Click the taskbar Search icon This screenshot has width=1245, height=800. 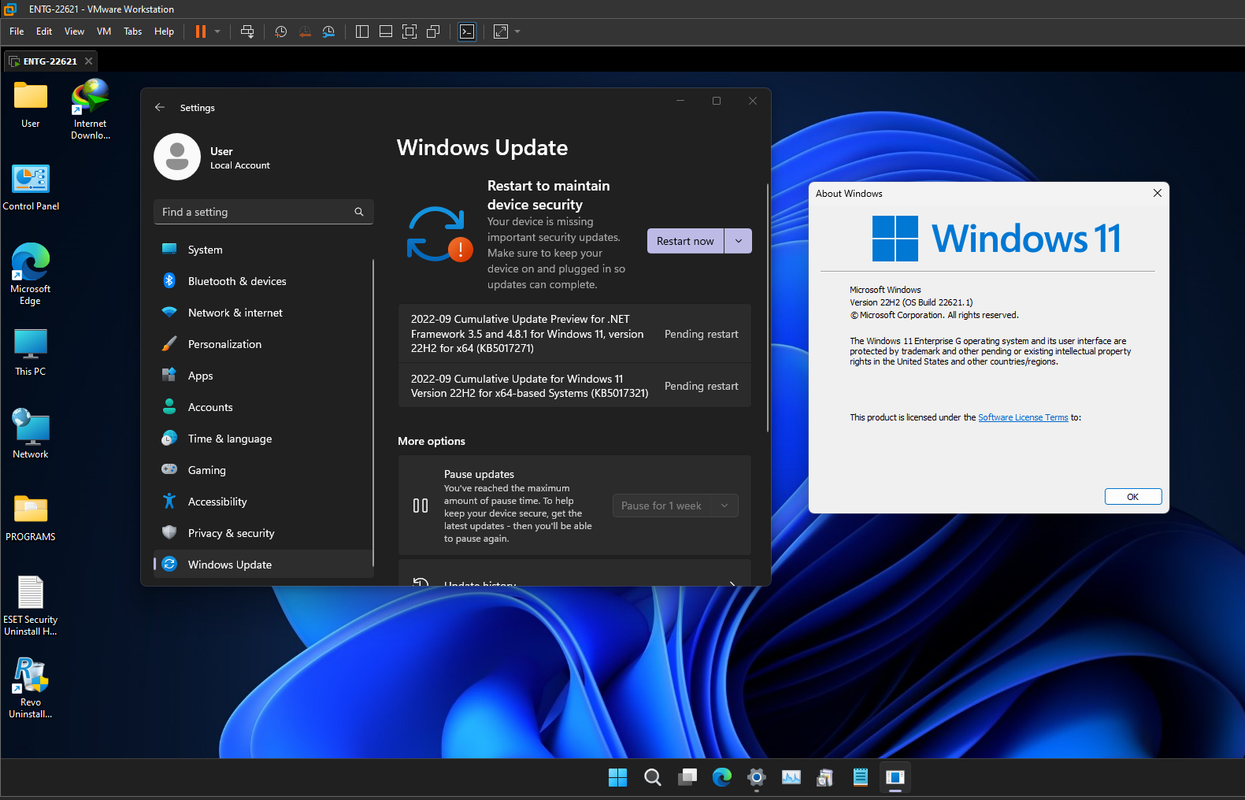pyautogui.click(x=652, y=777)
